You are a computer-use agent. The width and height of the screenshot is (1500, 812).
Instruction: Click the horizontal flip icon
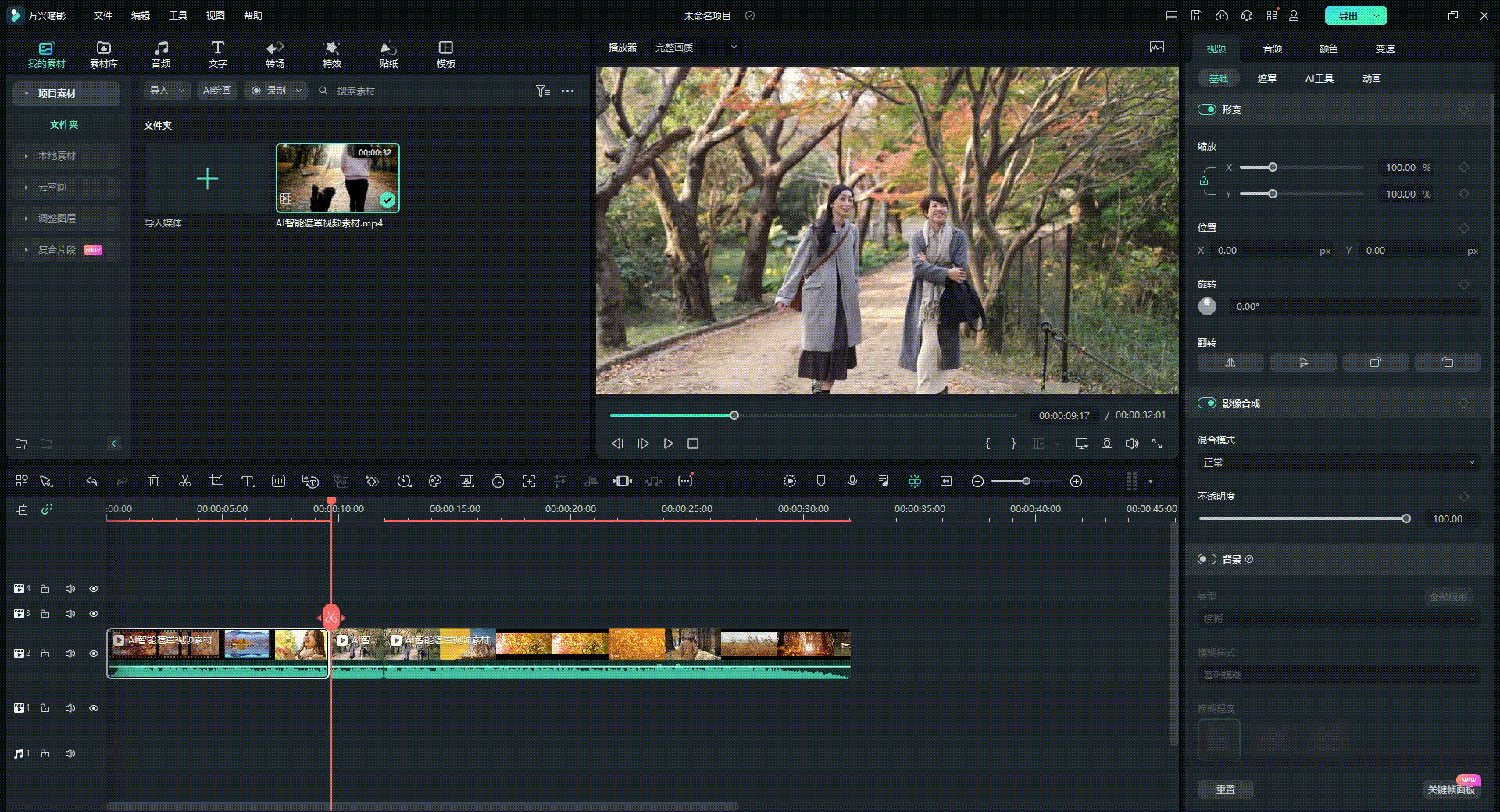click(1230, 362)
